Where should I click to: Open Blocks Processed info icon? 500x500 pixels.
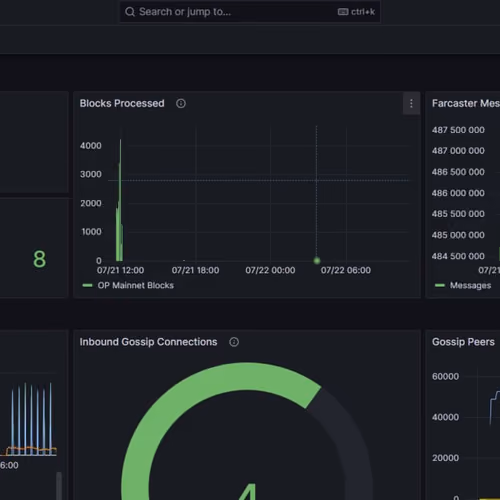181,103
